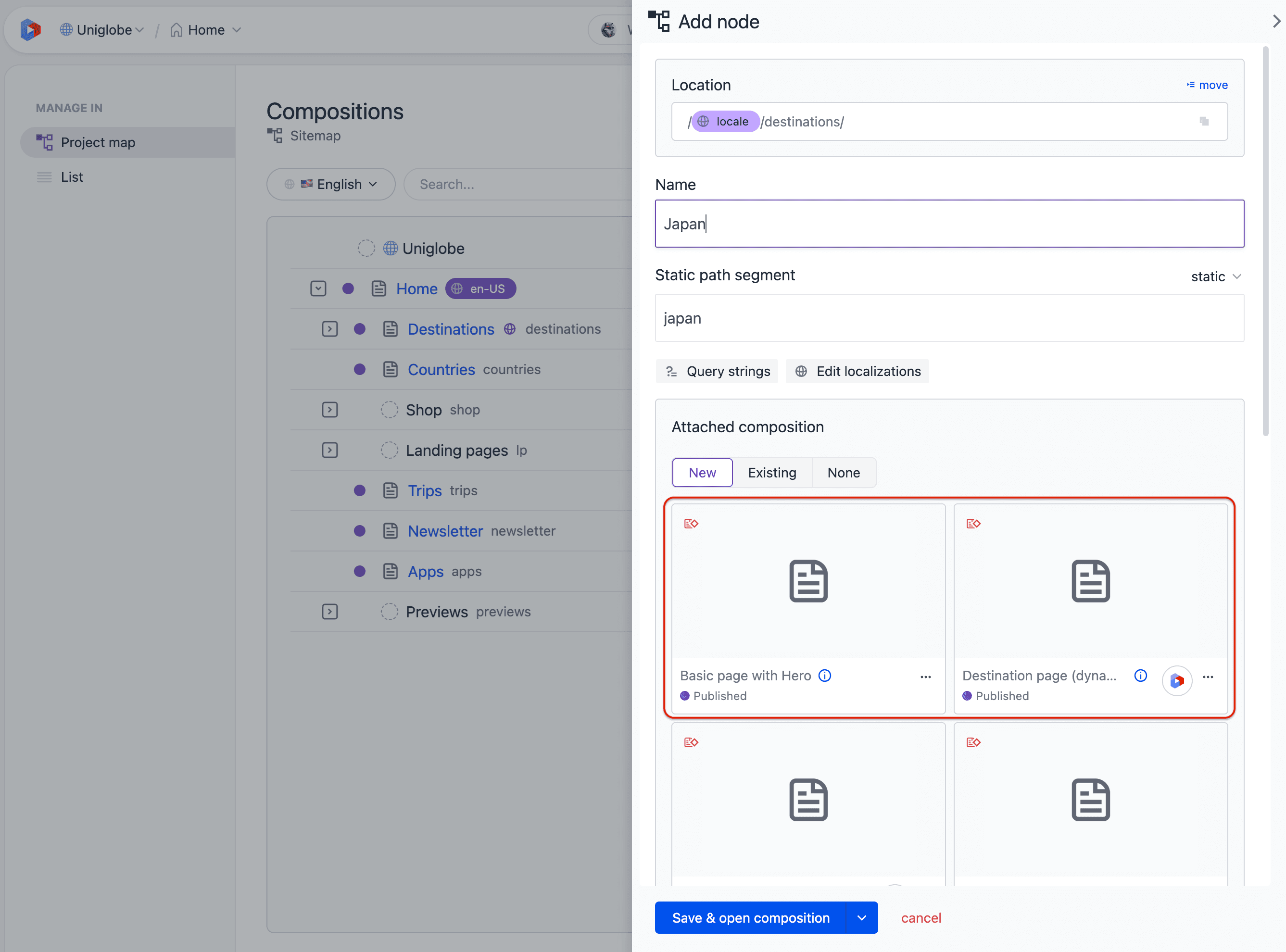
Task: Click the pattern icon on Basic page card
Action: [691, 523]
